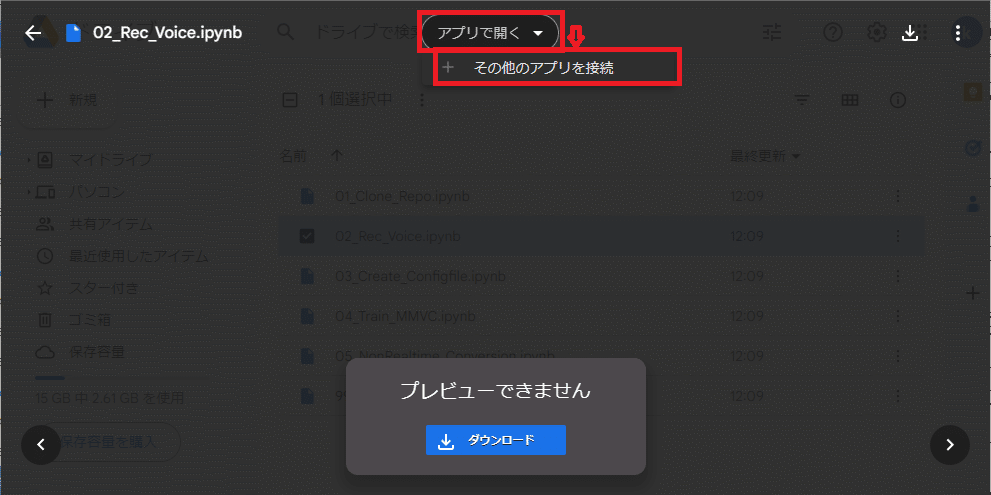The height and width of the screenshot is (495, 991).
Task: Open the help question mark icon
Action: coord(833,32)
